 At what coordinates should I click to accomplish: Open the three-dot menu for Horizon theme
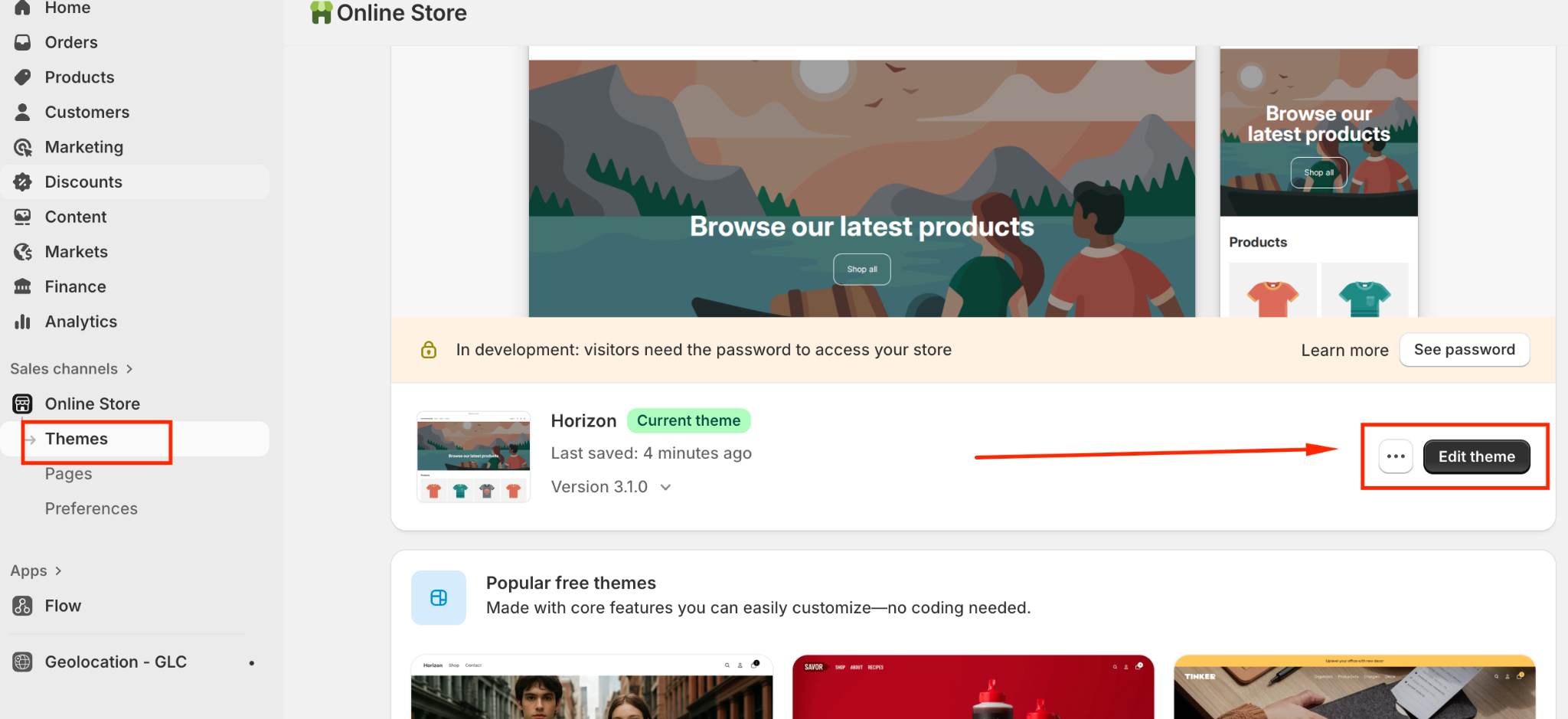point(1396,456)
